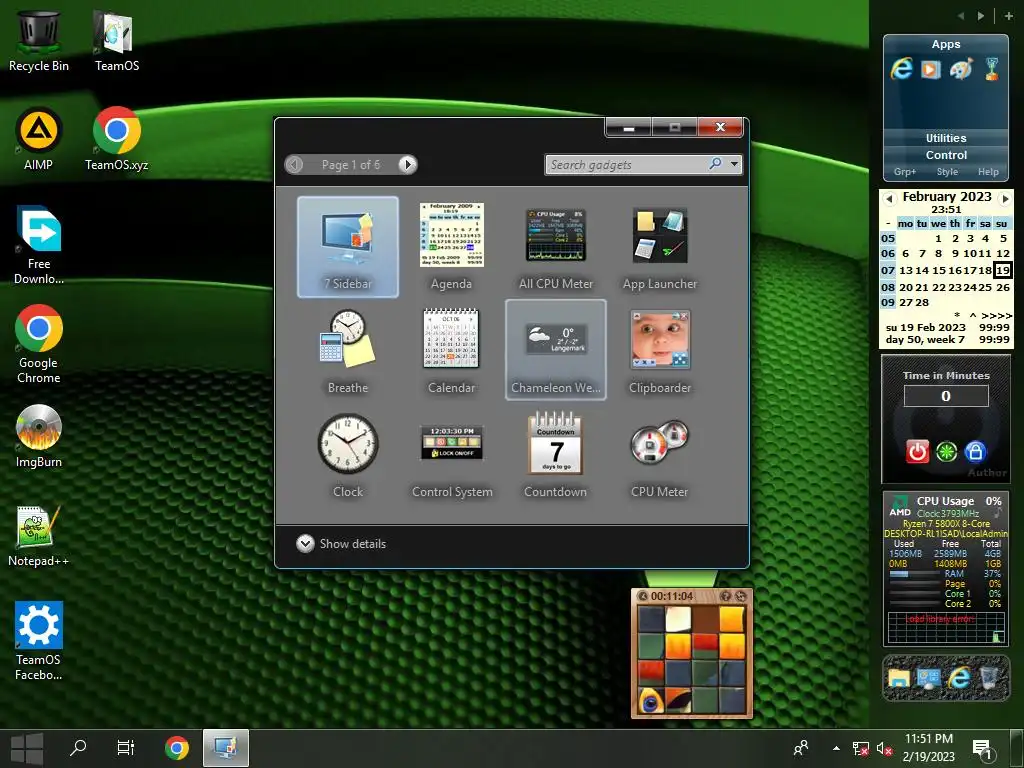Screen dimensions: 1024x768
Task: Click the previous page arrow in gadget gallery
Action: 295,165
